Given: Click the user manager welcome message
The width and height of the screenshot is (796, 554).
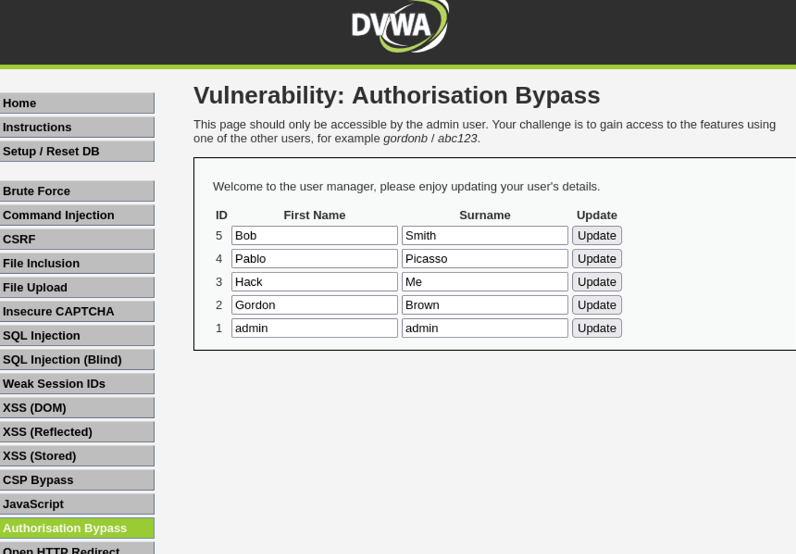Looking at the screenshot, I should (x=406, y=187).
